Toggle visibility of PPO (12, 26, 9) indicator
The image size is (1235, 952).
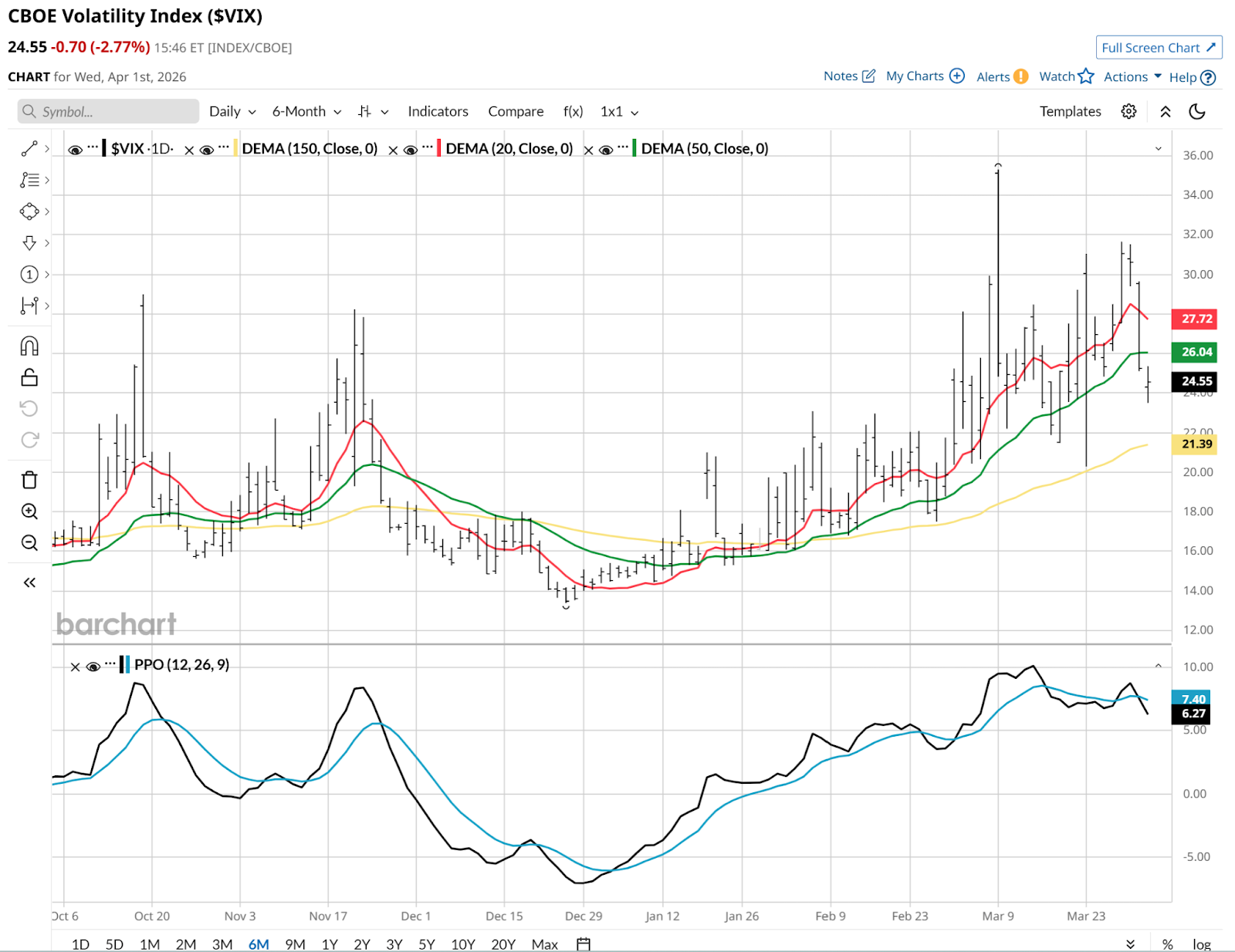tap(93, 667)
